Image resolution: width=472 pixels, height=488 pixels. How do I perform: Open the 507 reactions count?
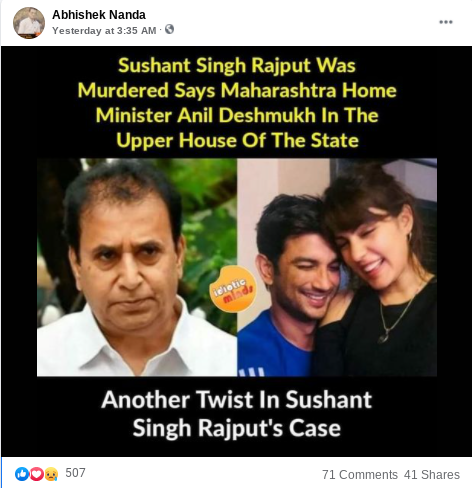(x=75, y=473)
